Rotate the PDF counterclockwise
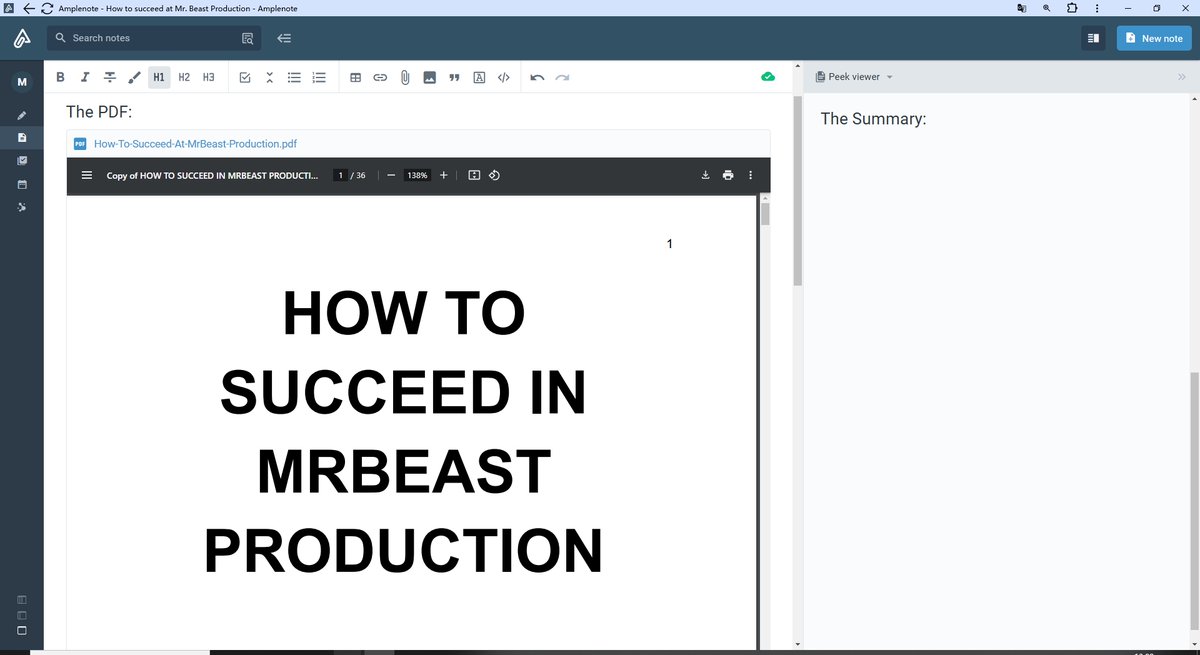This screenshot has height=655, width=1200. coord(494,175)
